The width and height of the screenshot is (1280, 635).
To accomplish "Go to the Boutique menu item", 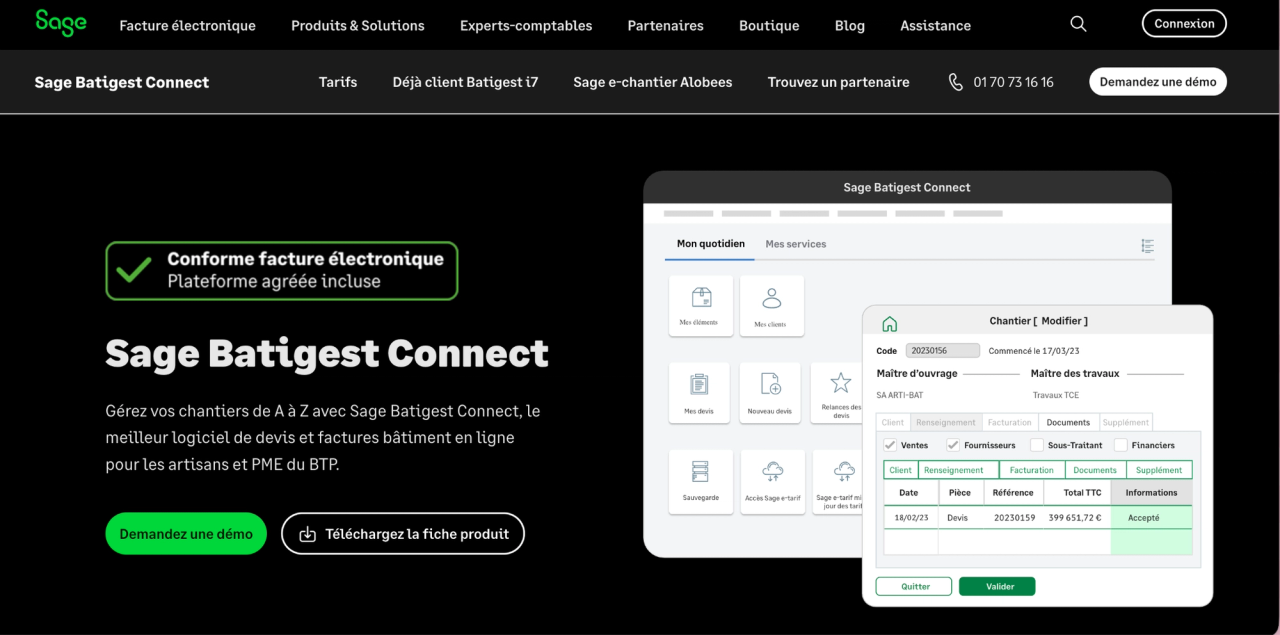I will click(769, 25).
